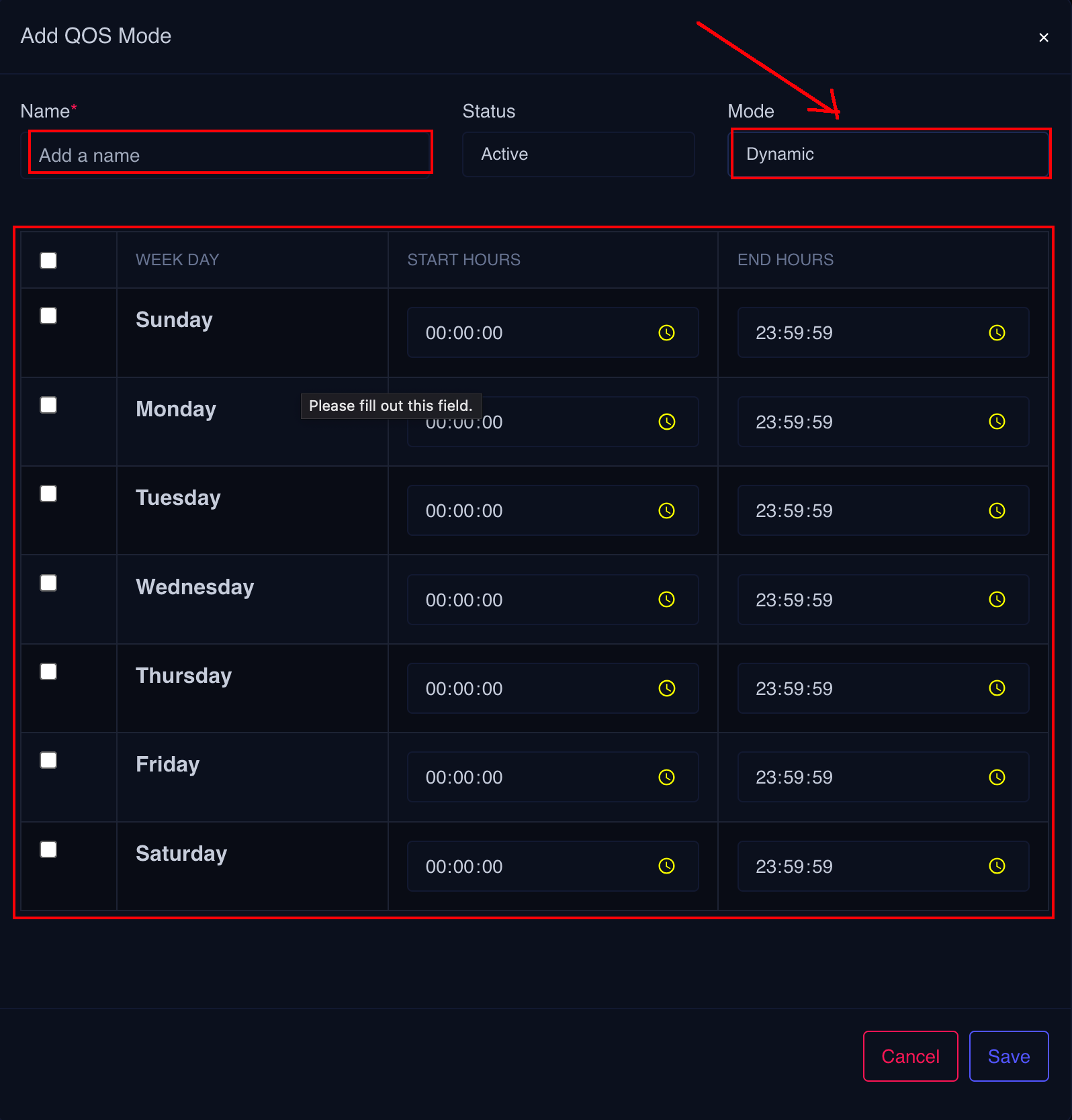This screenshot has width=1072, height=1120.
Task: Open time picker for Monday end hours
Action: (x=997, y=422)
